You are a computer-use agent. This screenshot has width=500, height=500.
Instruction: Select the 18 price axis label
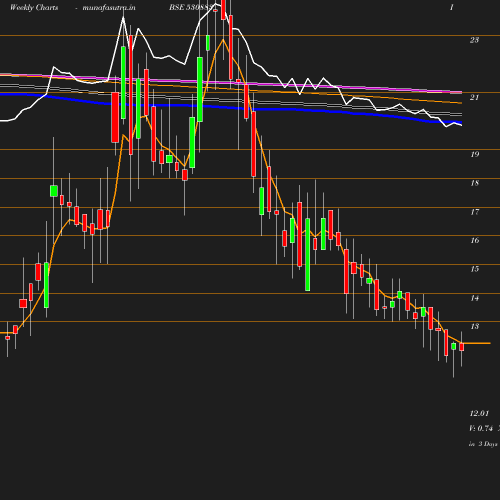pyautogui.click(x=475, y=183)
